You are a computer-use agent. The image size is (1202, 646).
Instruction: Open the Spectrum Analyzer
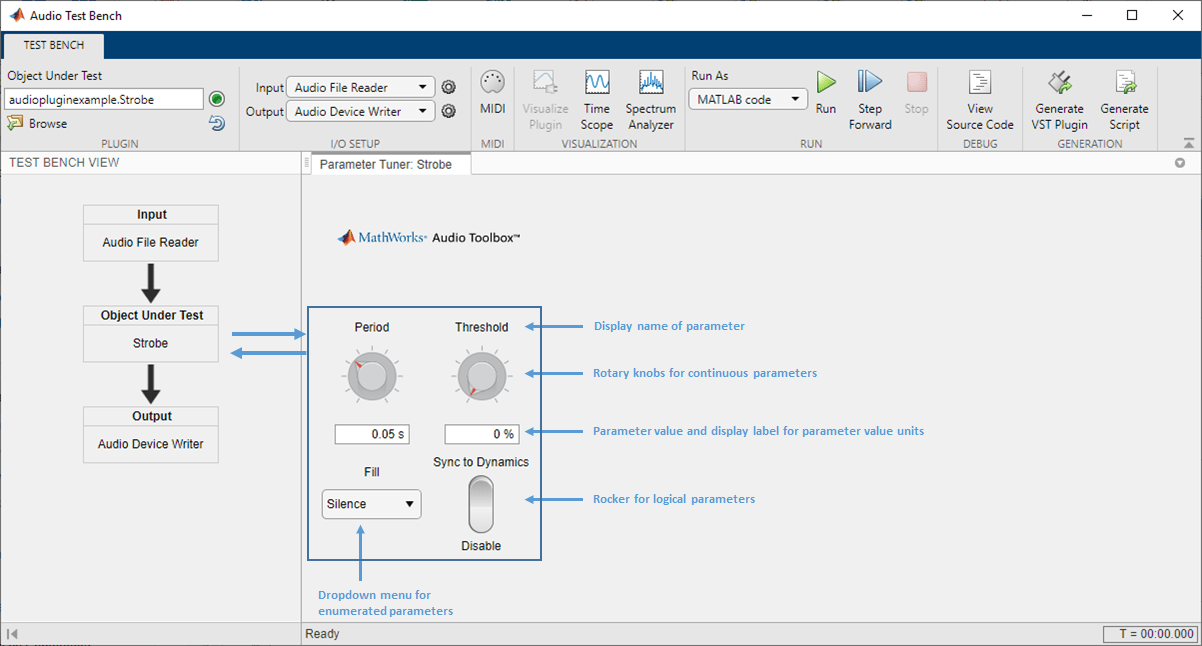(x=651, y=99)
